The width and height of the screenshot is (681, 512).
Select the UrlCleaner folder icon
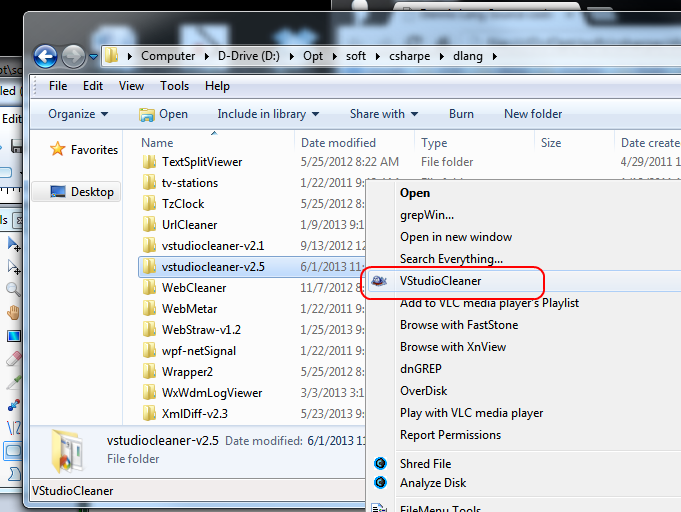pos(149,225)
